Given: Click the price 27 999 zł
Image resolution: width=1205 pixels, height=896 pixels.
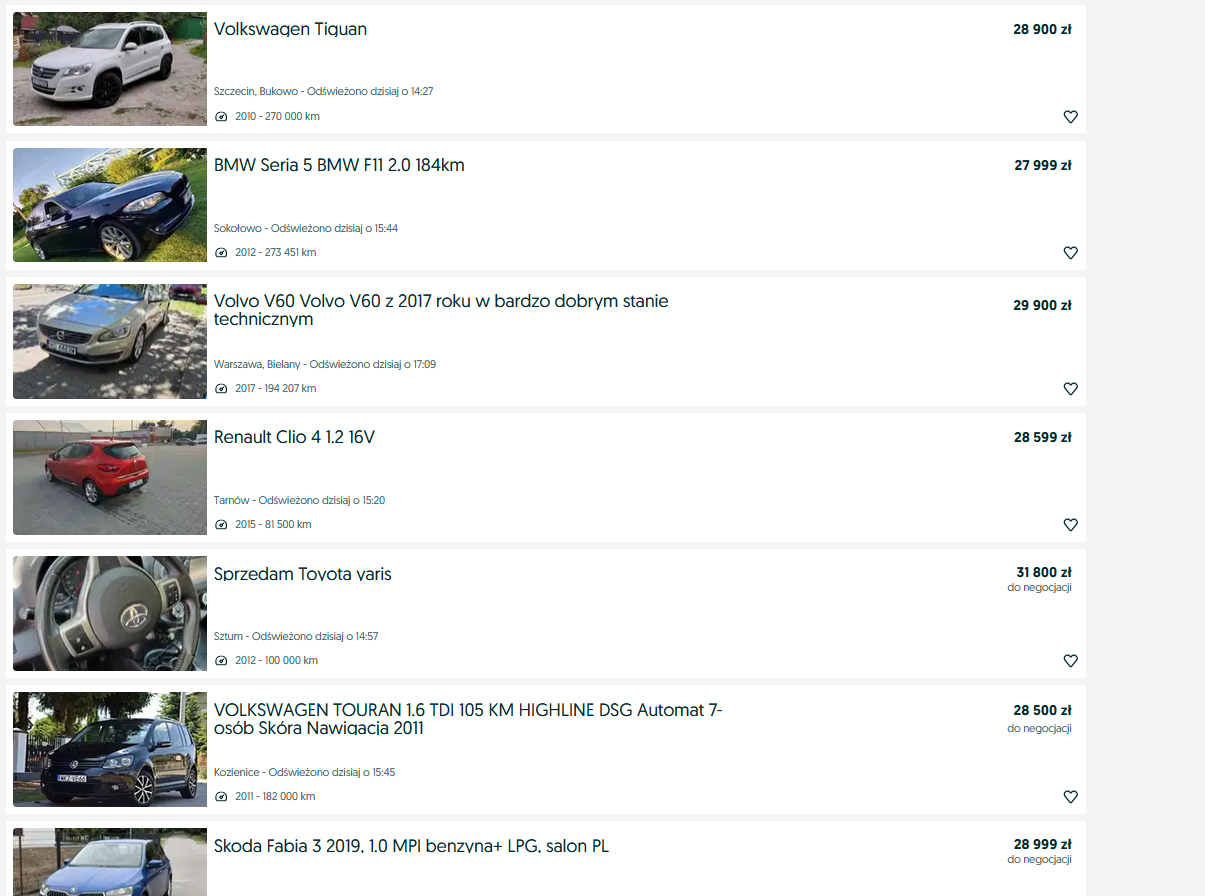Looking at the screenshot, I should tap(1042, 166).
